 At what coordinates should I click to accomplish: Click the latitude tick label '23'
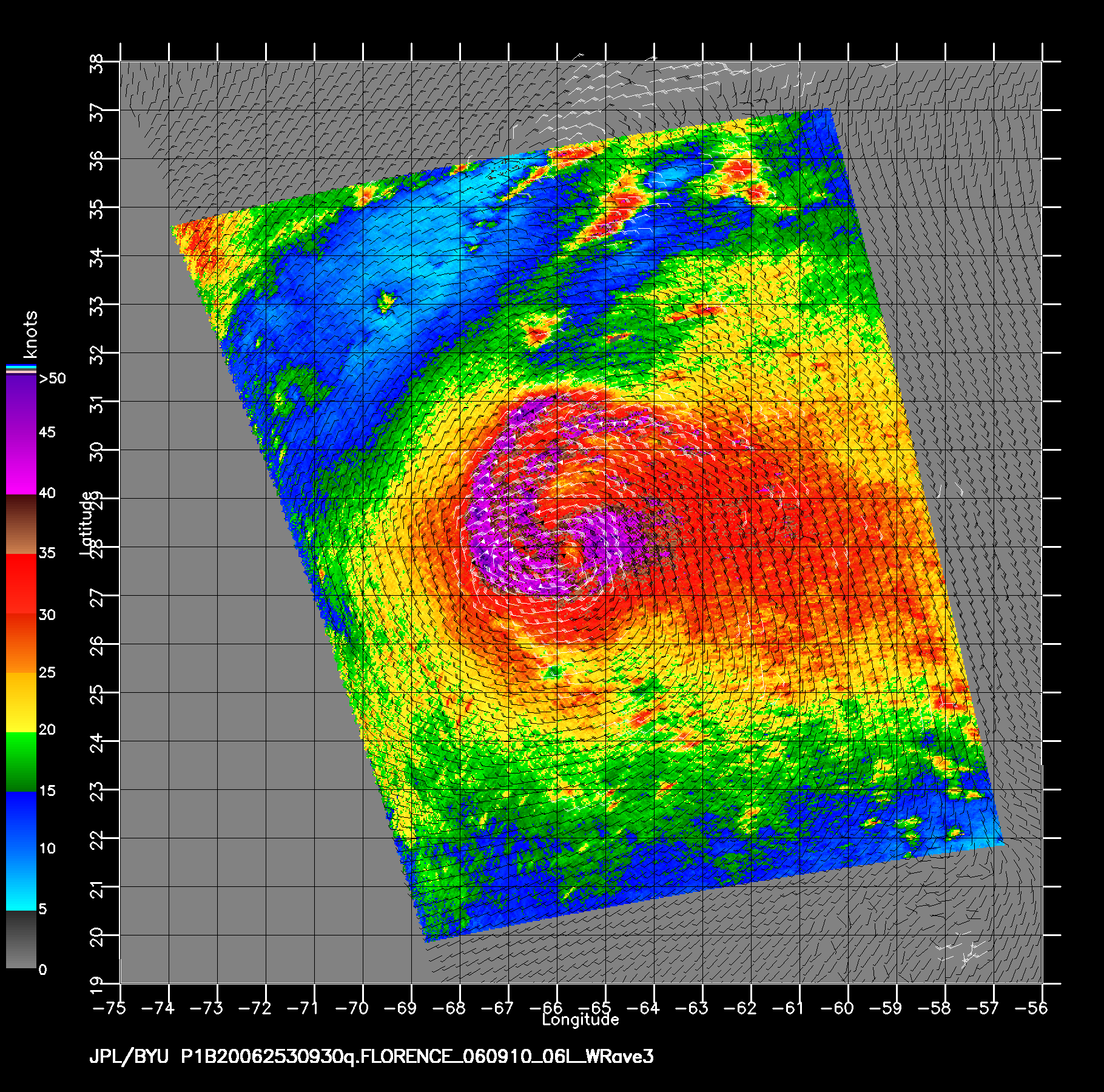97,792
